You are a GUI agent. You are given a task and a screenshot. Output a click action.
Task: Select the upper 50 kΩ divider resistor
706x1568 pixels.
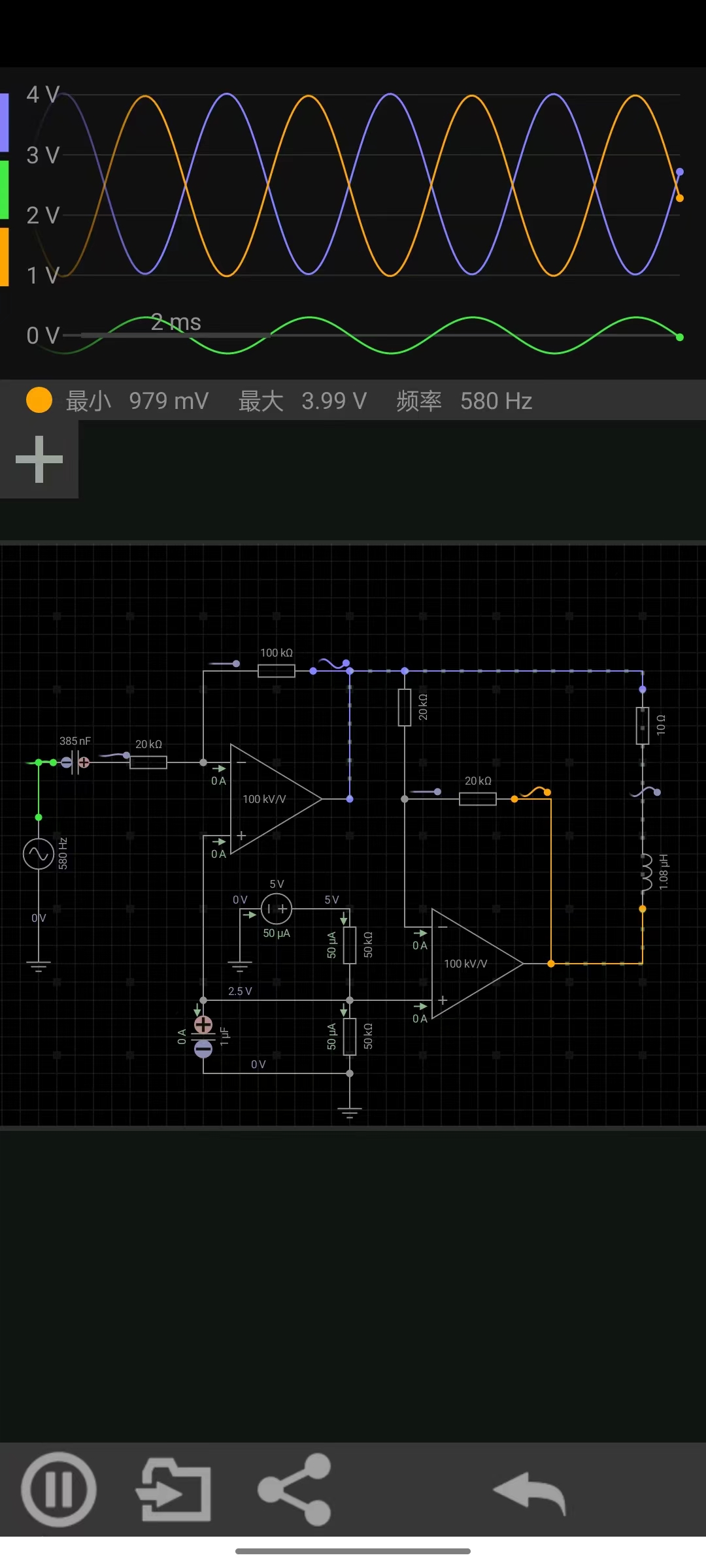(x=350, y=945)
